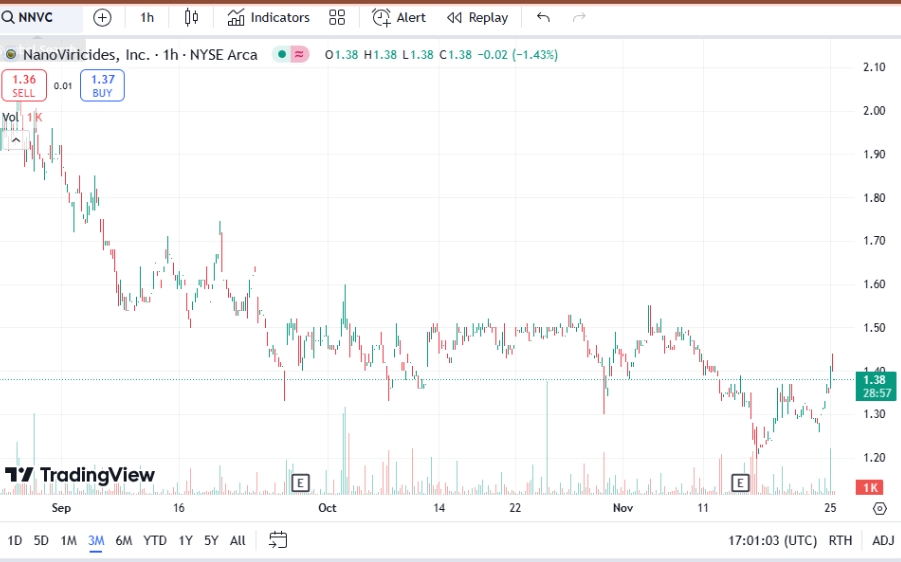901x562 pixels.
Task: Redo the chart action
Action: coord(579,18)
